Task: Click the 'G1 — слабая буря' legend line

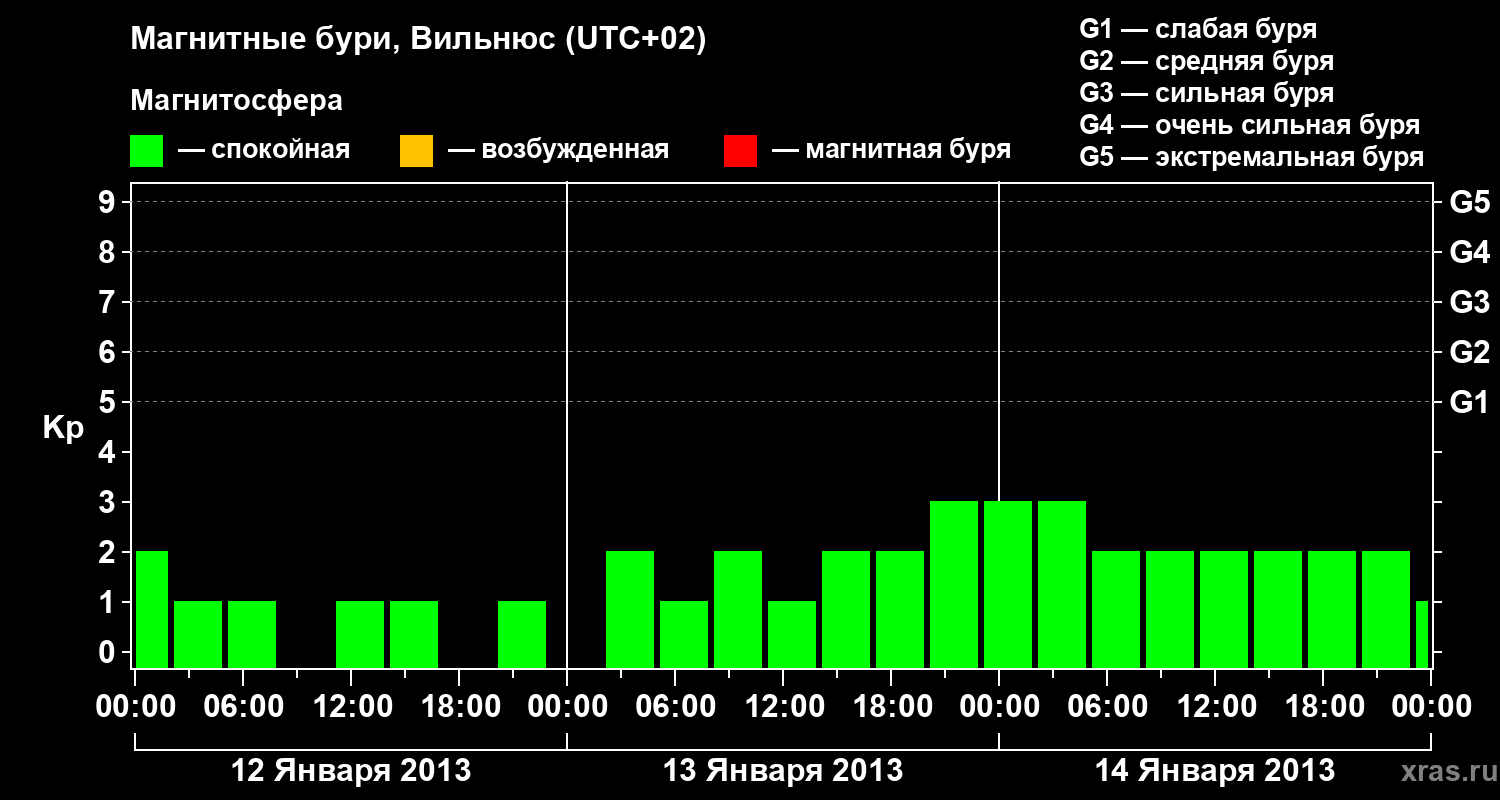Action: point(1198,29)
